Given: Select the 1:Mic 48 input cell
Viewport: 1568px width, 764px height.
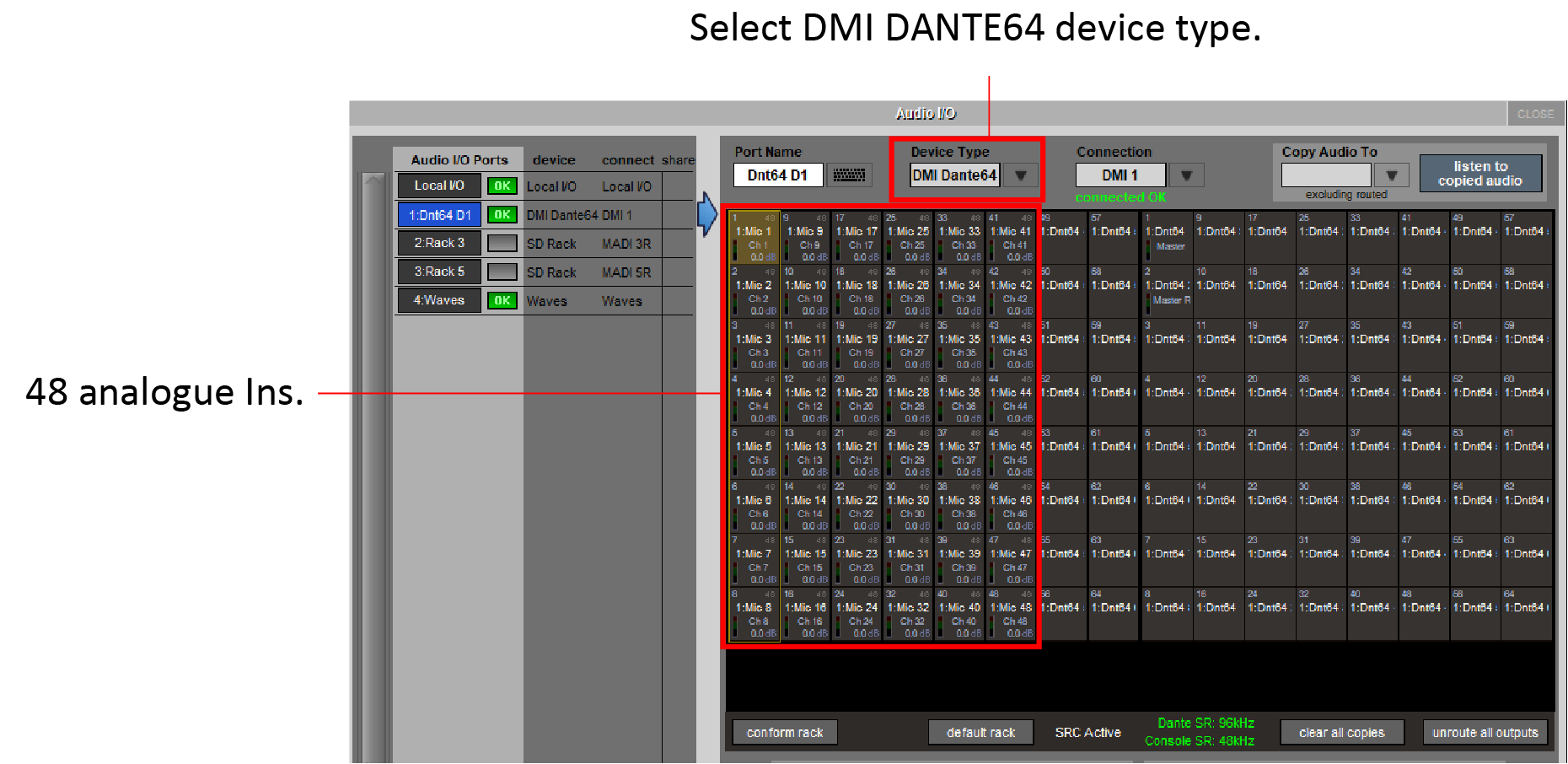Looking at the screenshot, I should click(x=1011, y=614).
